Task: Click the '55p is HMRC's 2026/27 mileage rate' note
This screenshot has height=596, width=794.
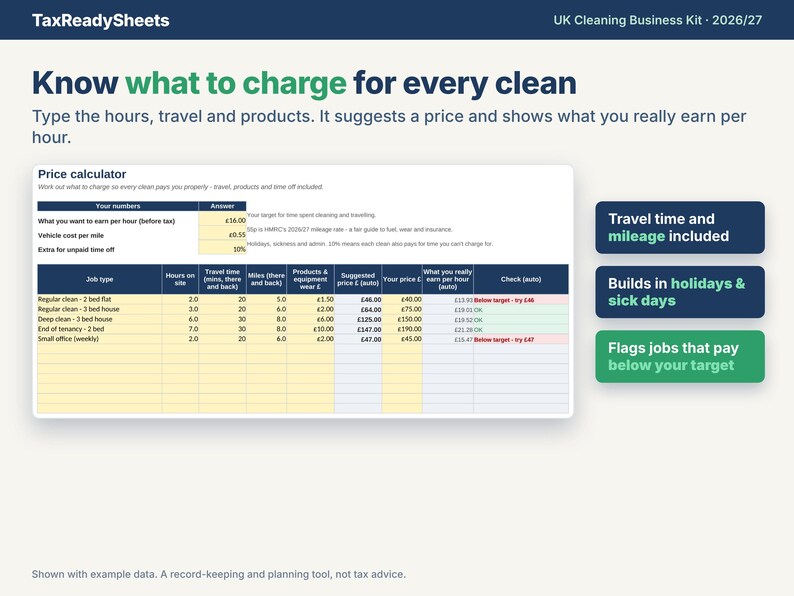Action: (349, 229)
